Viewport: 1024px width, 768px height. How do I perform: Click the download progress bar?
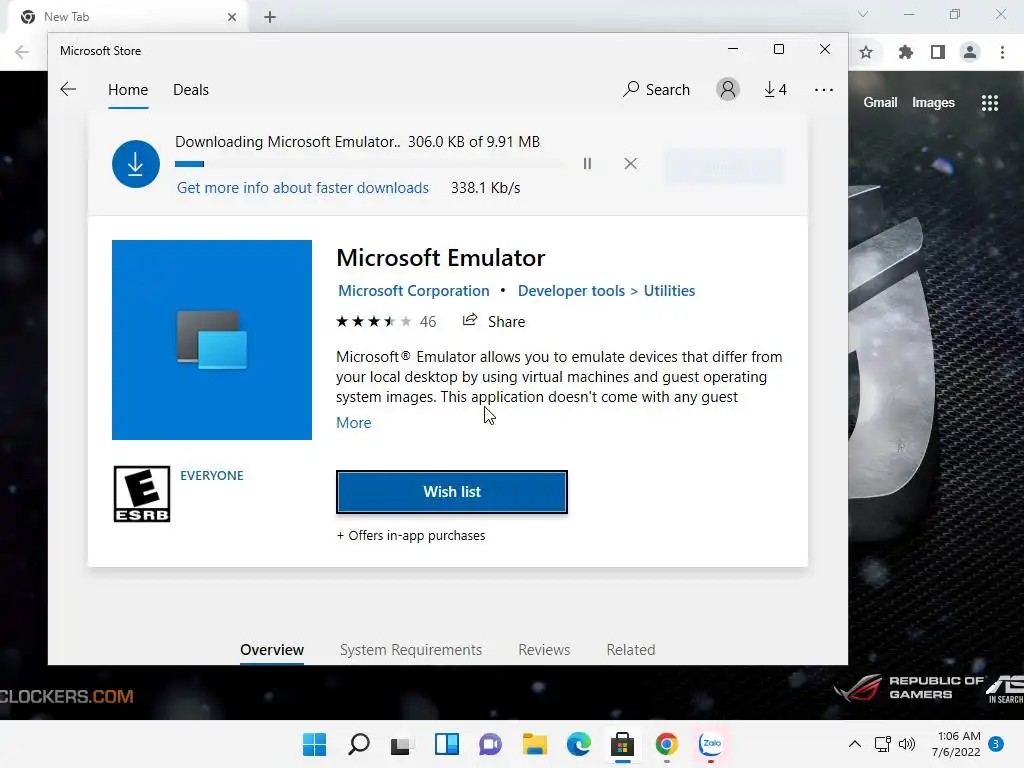370,164
